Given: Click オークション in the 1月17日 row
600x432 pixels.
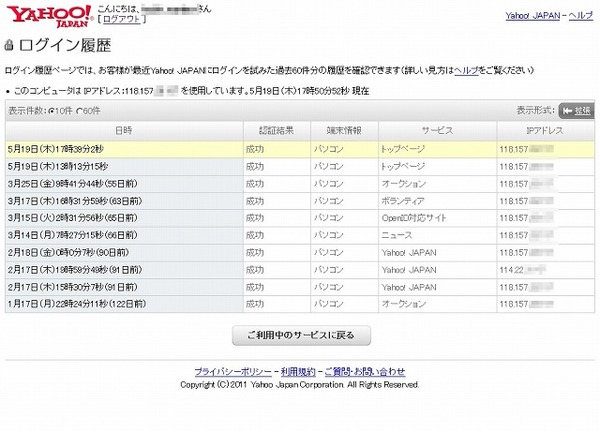Looking at the screenshot, I should [x=404, y=305].
